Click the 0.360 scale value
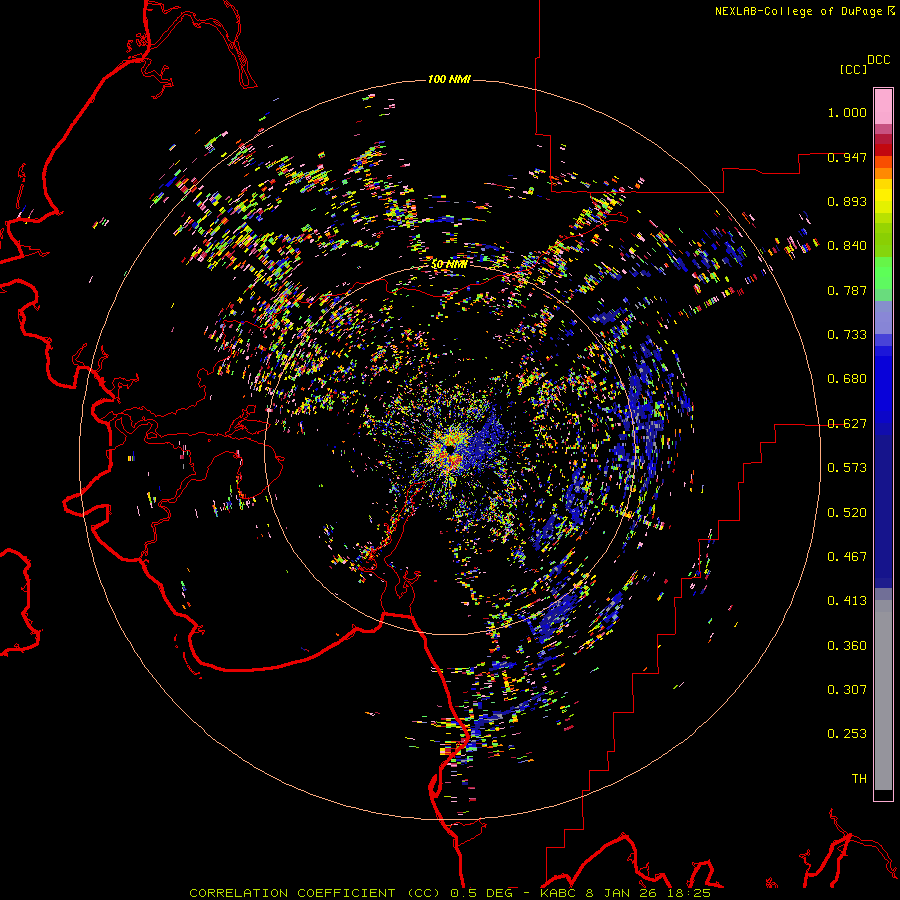The image size is (900, 900). click(847, 646)
